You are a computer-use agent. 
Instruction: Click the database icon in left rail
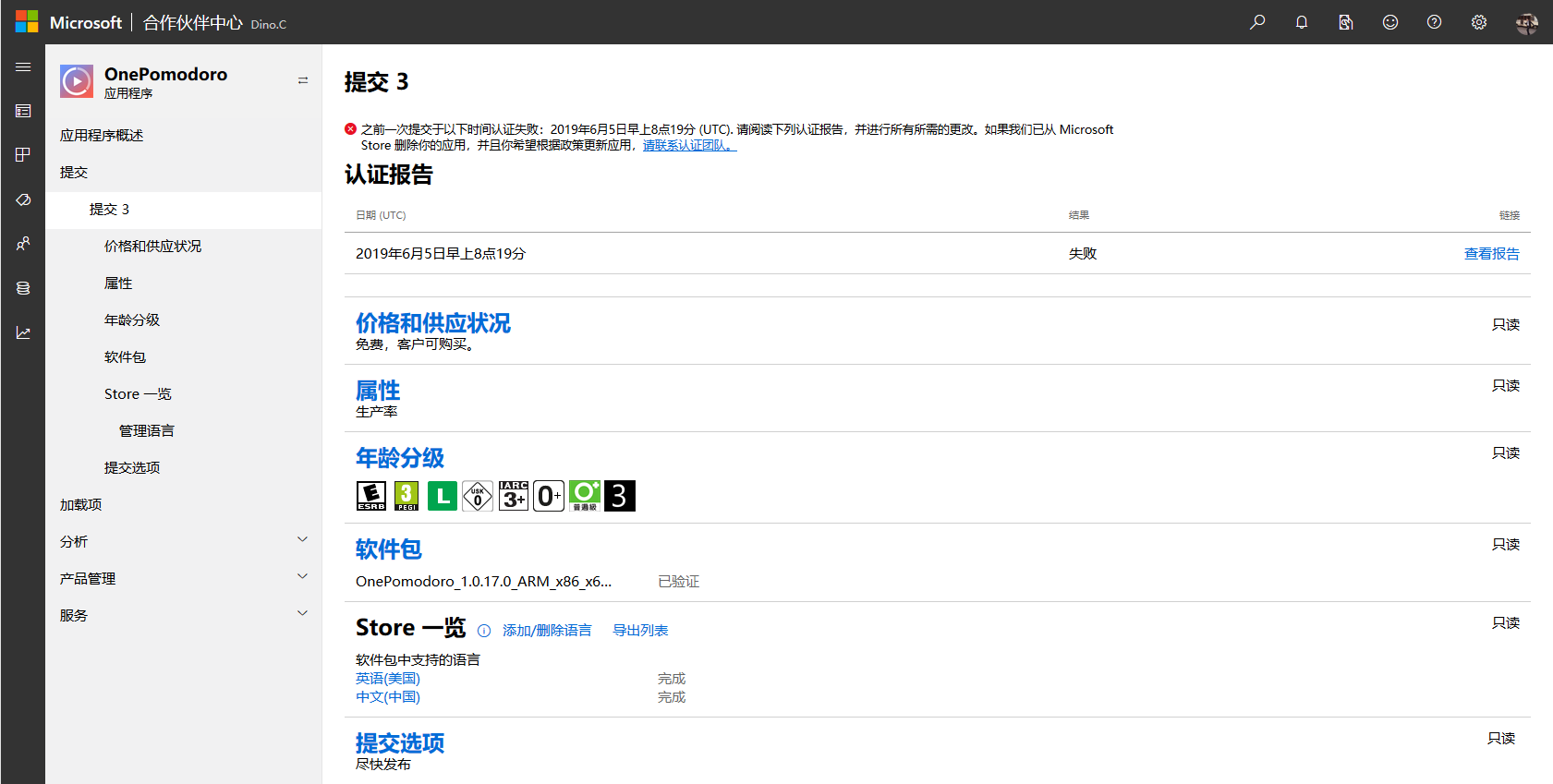(x=23, y=288)
